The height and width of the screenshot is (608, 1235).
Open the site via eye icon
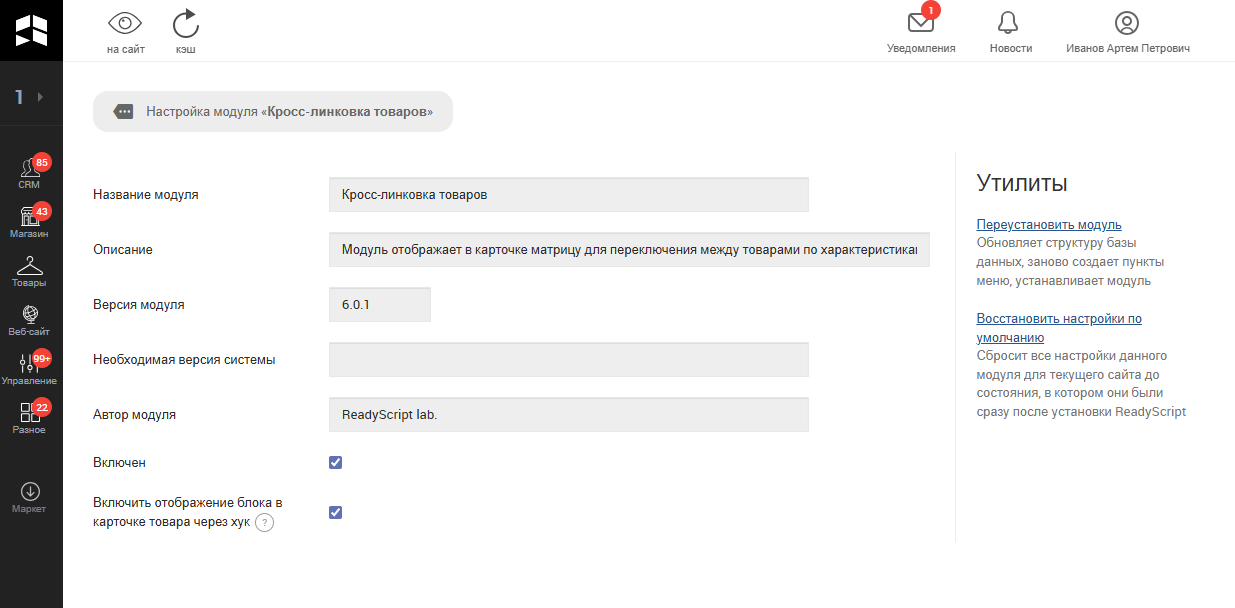tap(125, 24)
